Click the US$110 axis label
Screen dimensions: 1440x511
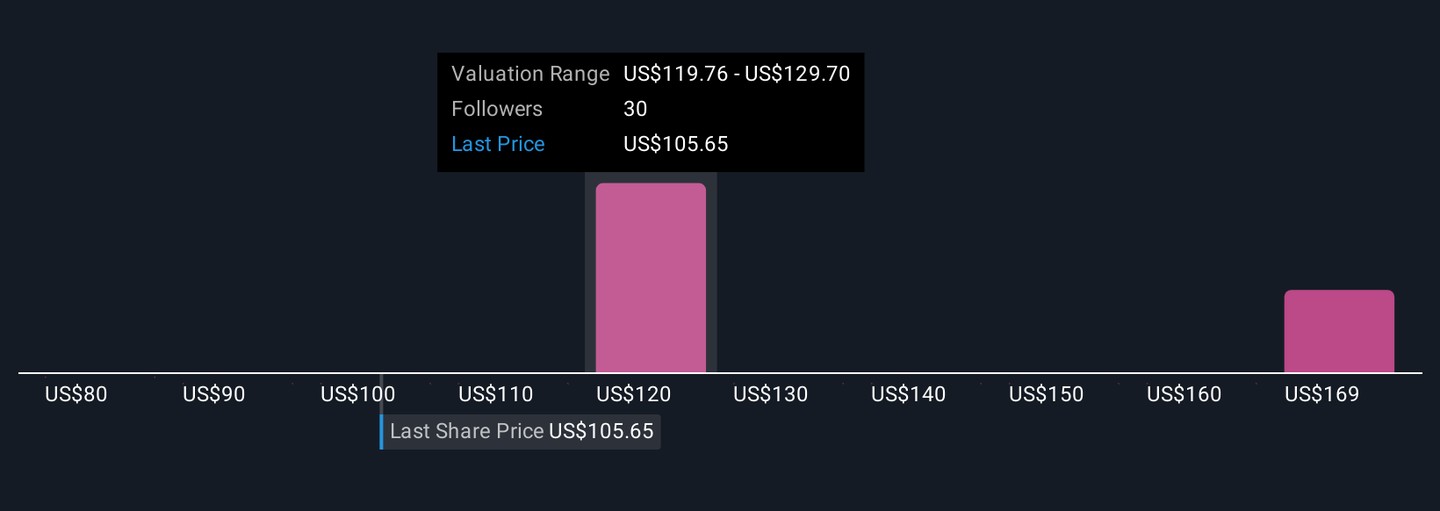click(x=495, y=394)
